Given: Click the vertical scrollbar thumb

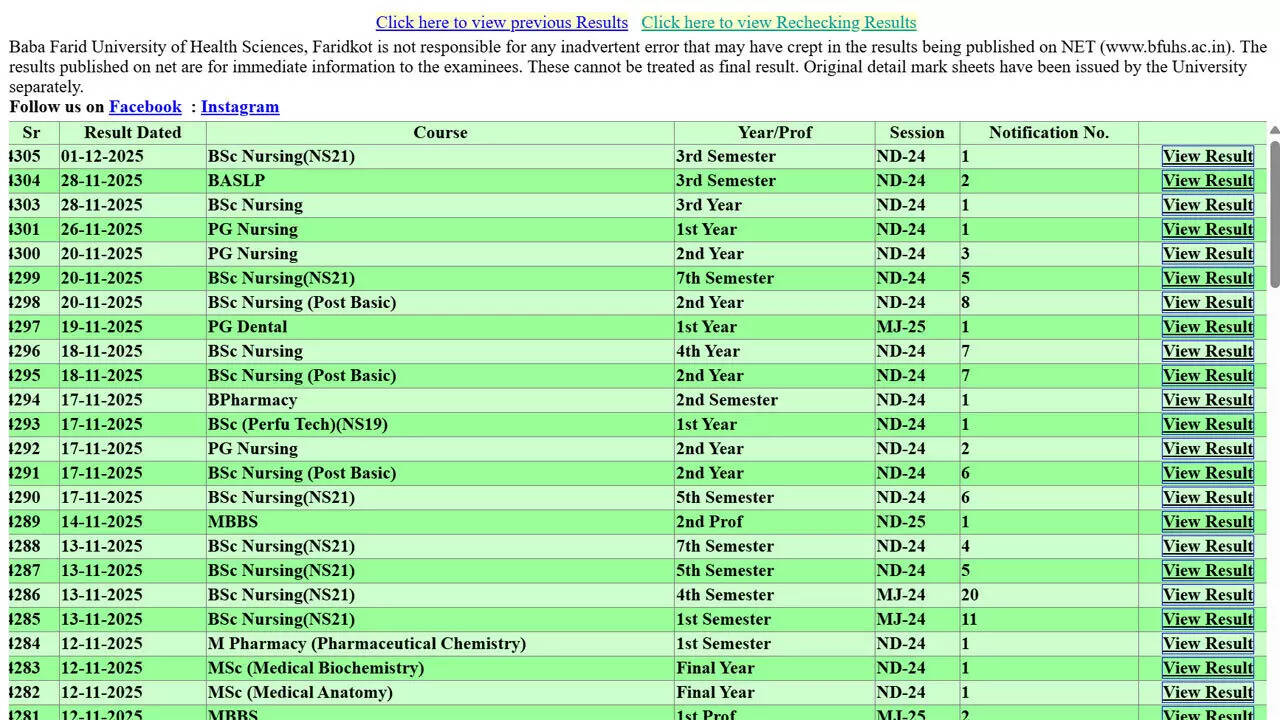Looking at the screenshot, I should [x=1274, y=215].
